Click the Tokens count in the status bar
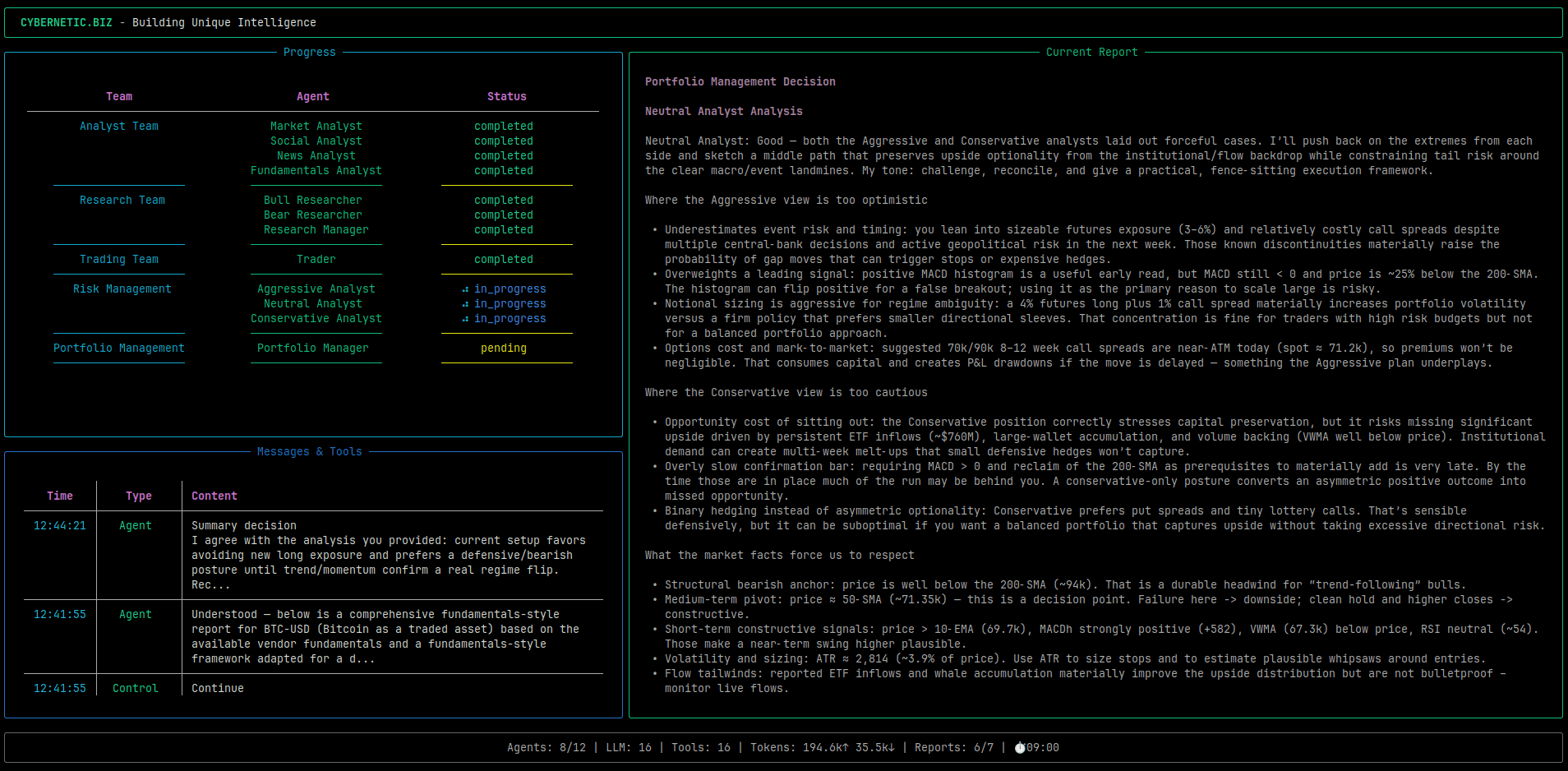The width and height of the screenshot is (1568, 771). 823,748
